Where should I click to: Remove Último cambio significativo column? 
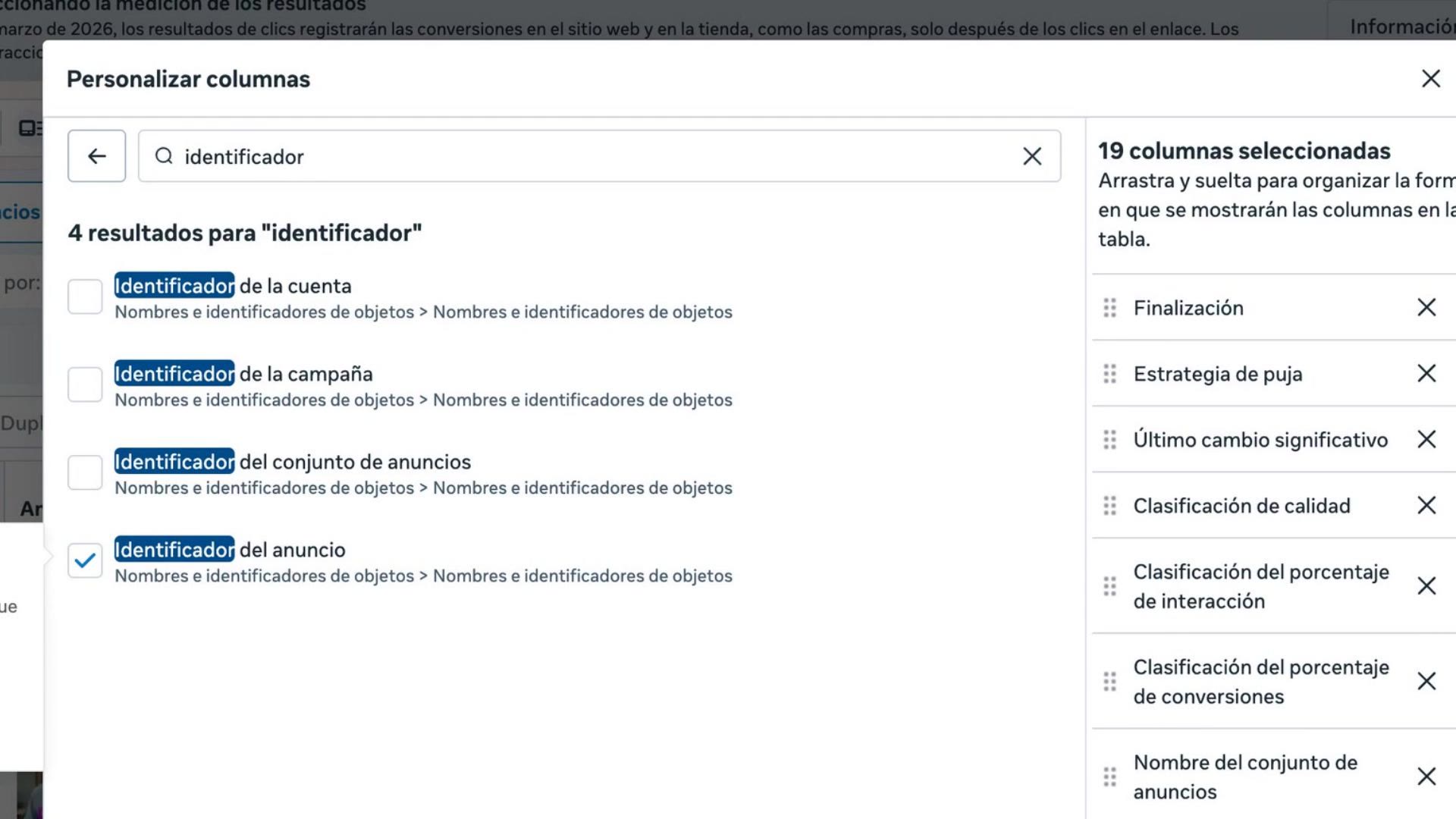pyautogui.click(x=1426, y=439)
